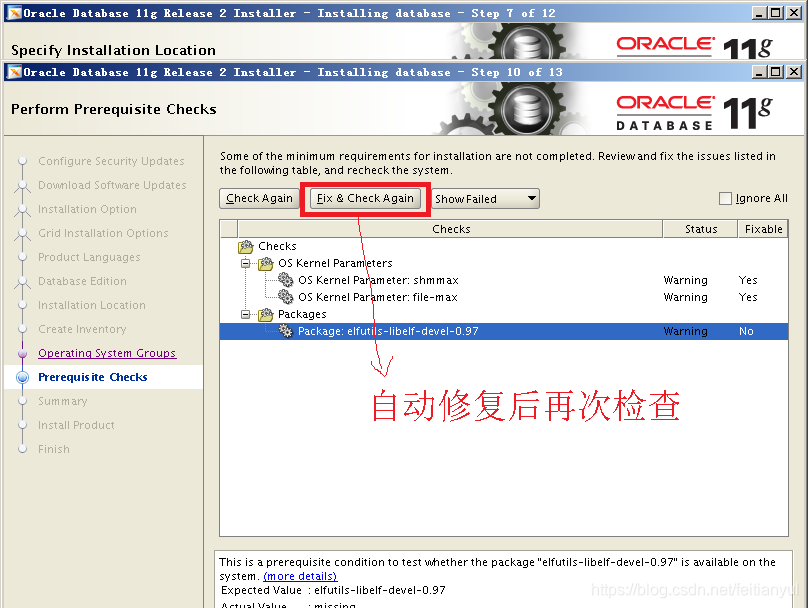Click Installation Option step

[x=88, y=209]
